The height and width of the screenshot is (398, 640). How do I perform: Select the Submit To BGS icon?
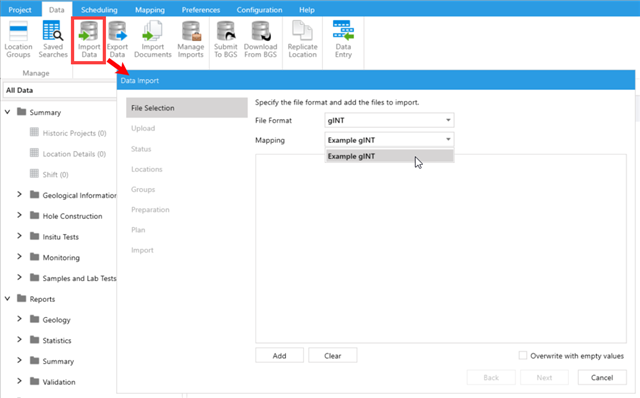pyautogui.click(x=226, y=40)
